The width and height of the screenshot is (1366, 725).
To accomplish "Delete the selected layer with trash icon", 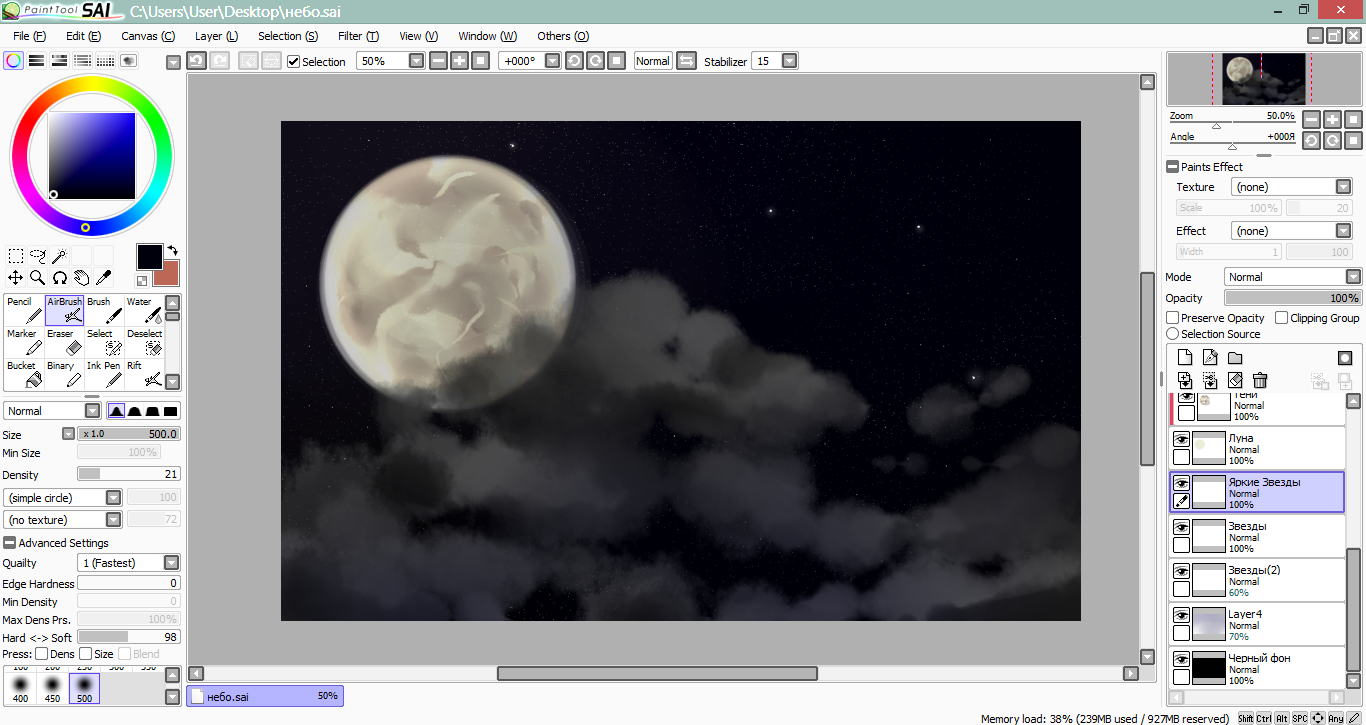I will click(1260, 380).
